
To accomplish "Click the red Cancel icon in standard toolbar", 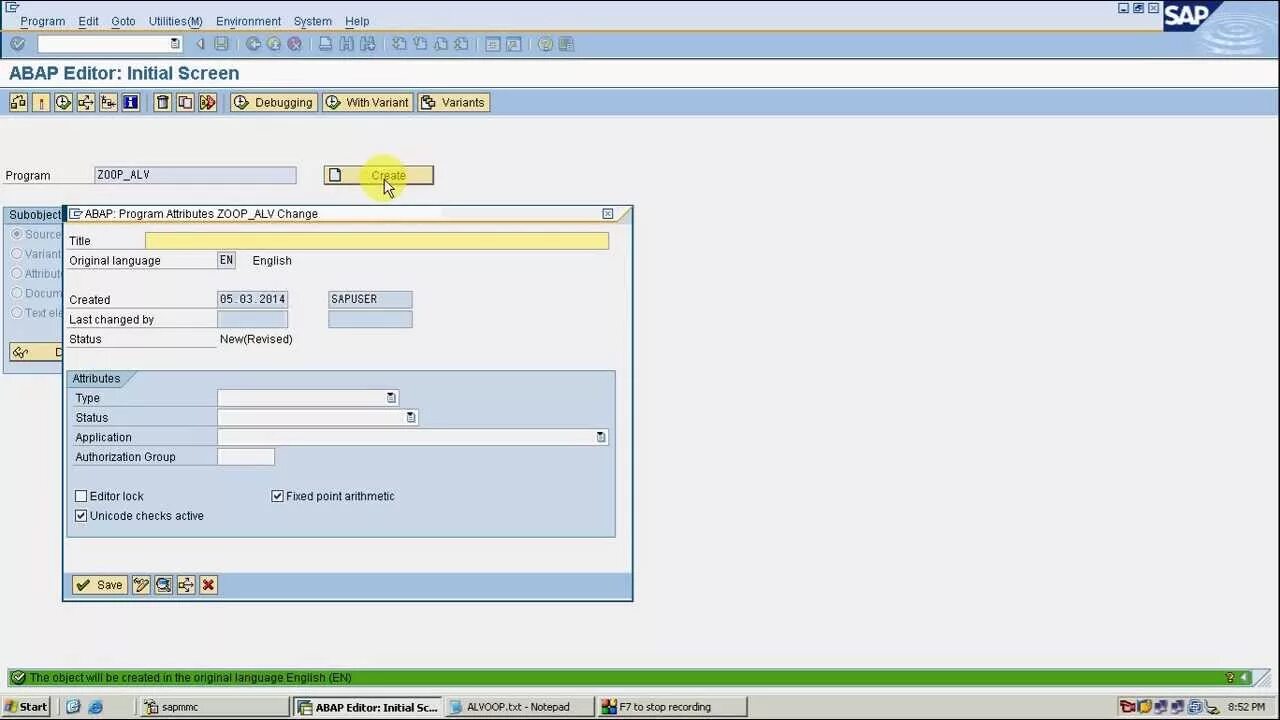I will pos(295,44).
